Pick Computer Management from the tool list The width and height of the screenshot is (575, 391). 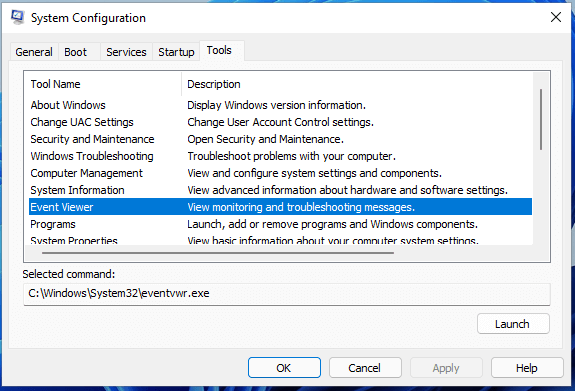click(x=281, y=173)
